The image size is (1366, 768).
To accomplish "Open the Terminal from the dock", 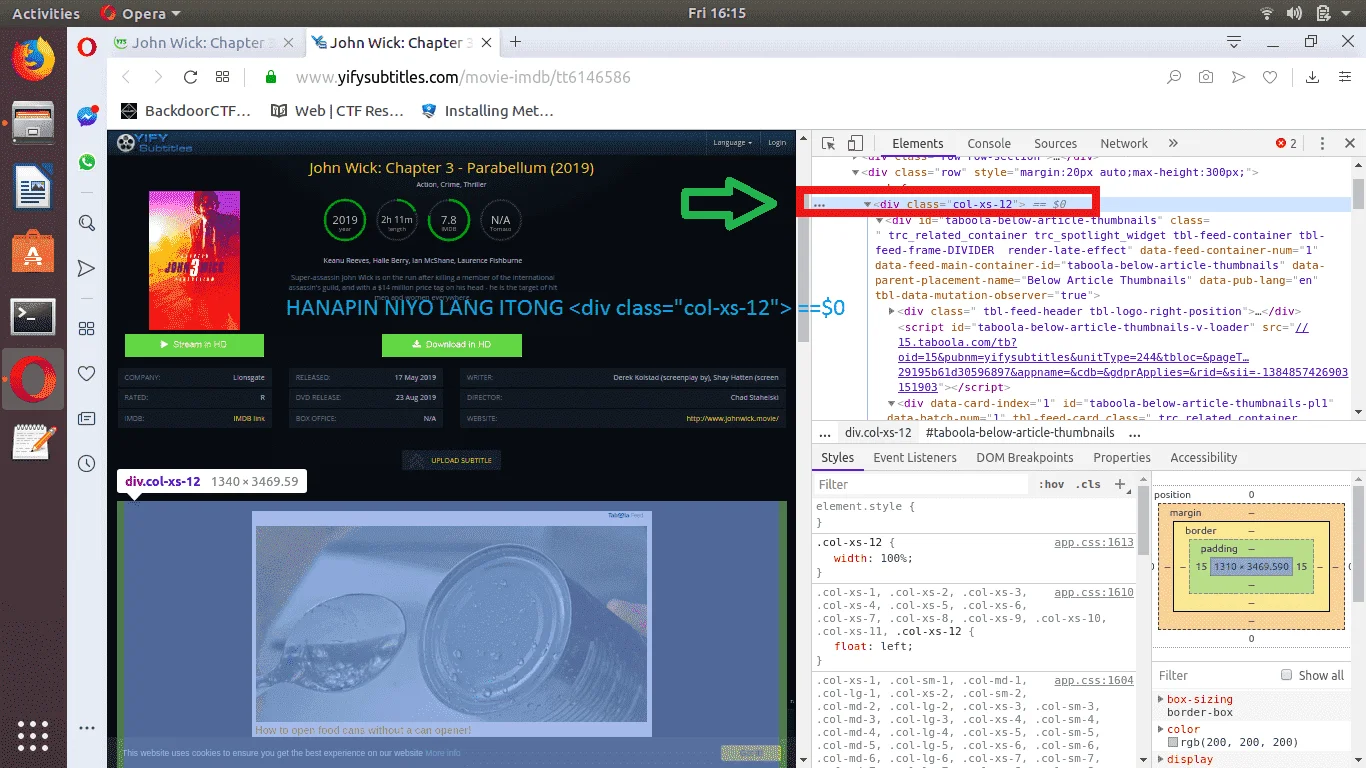I will [x=32, y=316].
